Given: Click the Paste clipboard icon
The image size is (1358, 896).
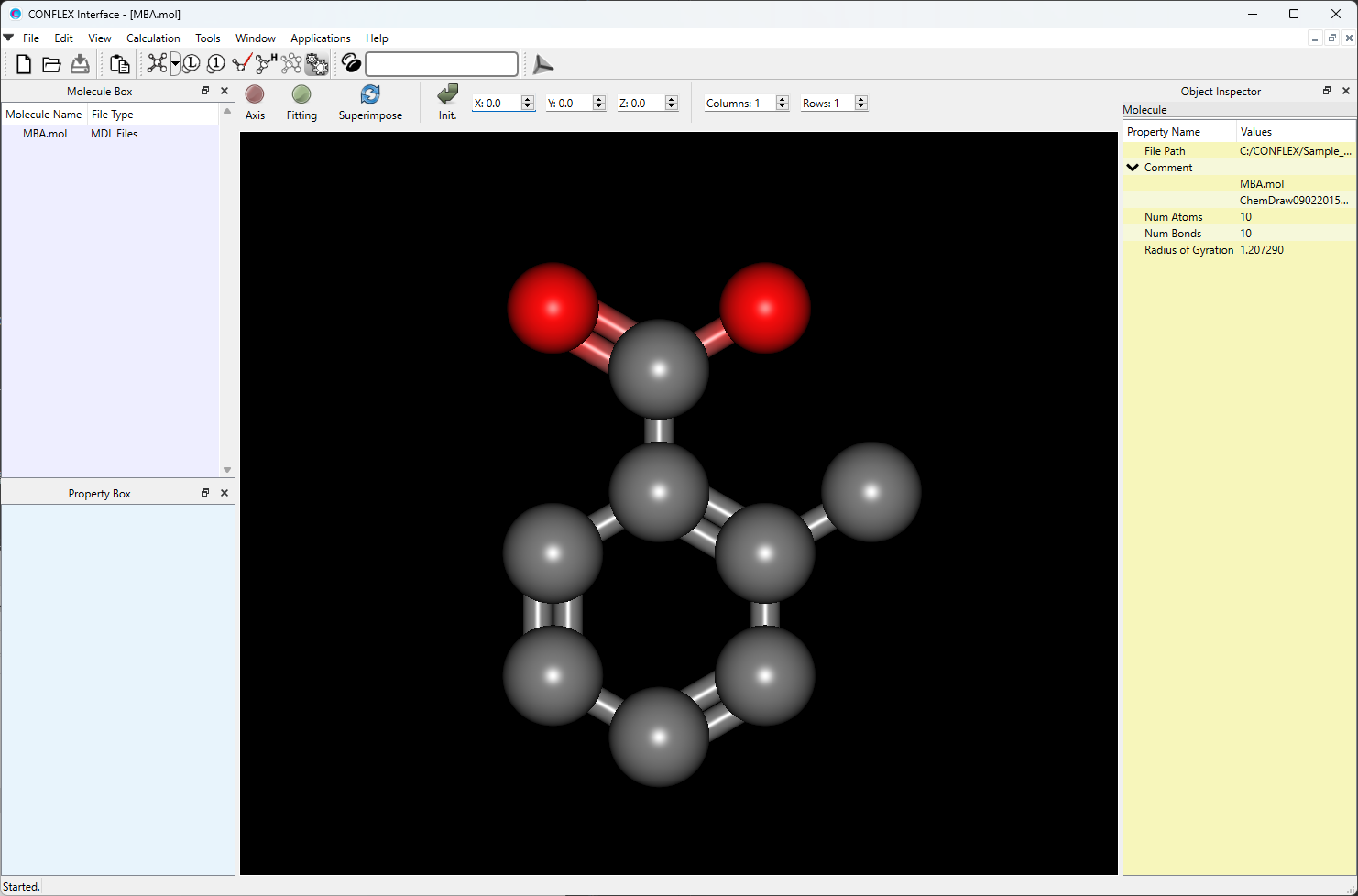Looking at the screenshot, I should [119, 64].
